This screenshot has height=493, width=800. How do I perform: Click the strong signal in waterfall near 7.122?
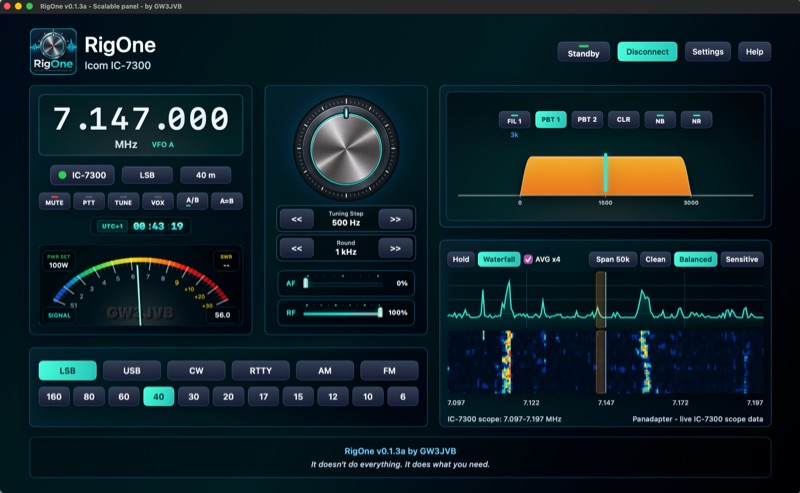click(506, 362)
